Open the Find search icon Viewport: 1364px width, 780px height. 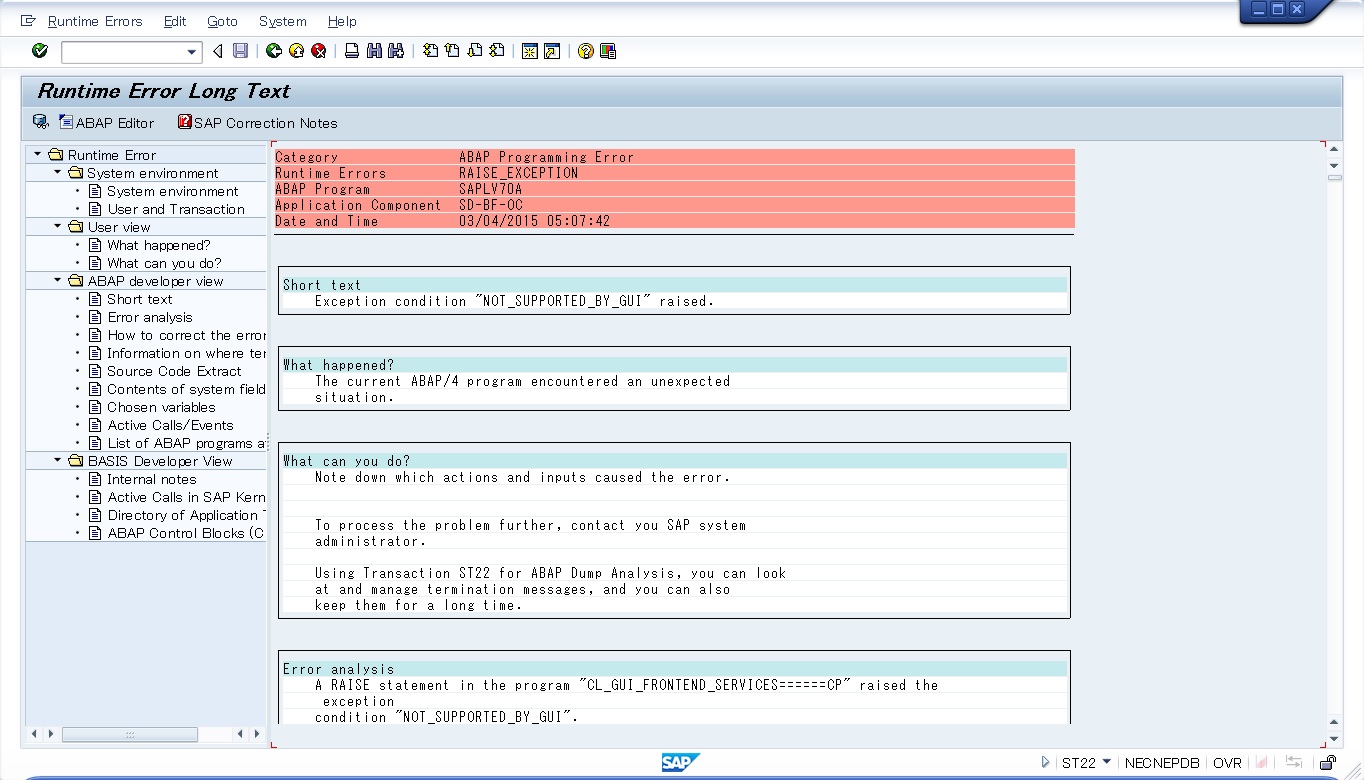(x=373, y=51)
